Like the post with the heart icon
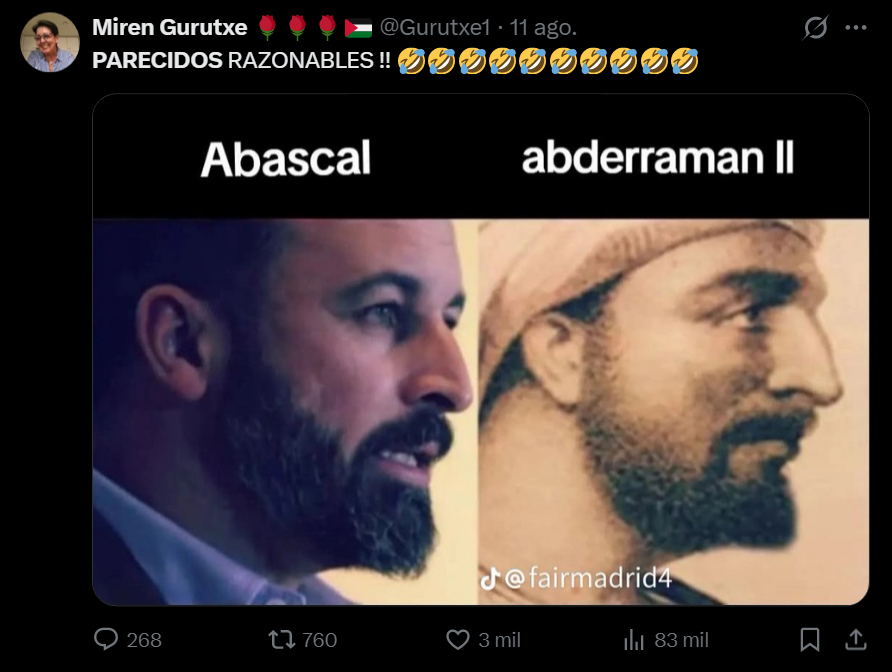892x672 pixels. click(458, 640)
